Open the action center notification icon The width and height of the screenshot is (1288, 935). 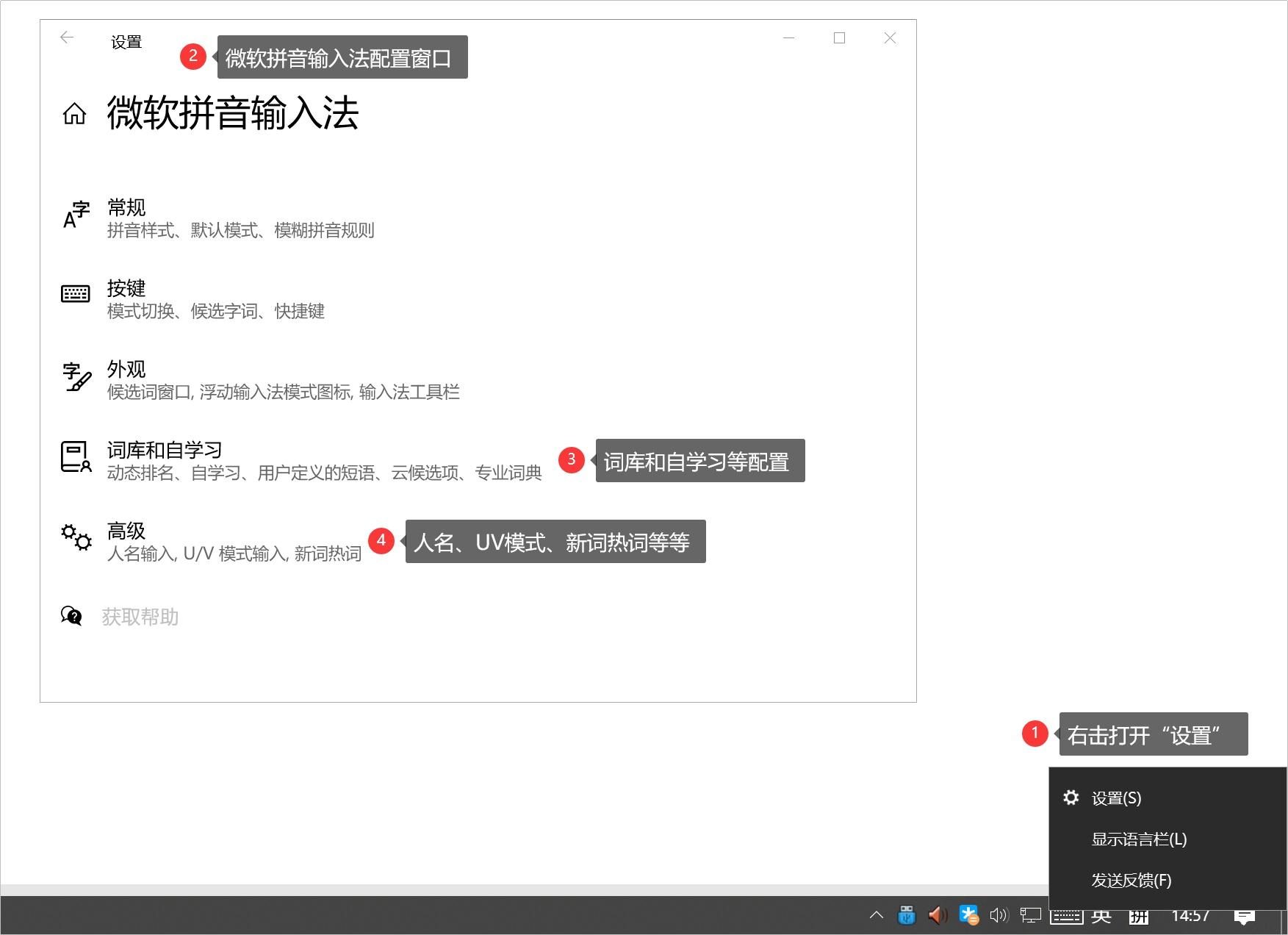point(1245,917)
